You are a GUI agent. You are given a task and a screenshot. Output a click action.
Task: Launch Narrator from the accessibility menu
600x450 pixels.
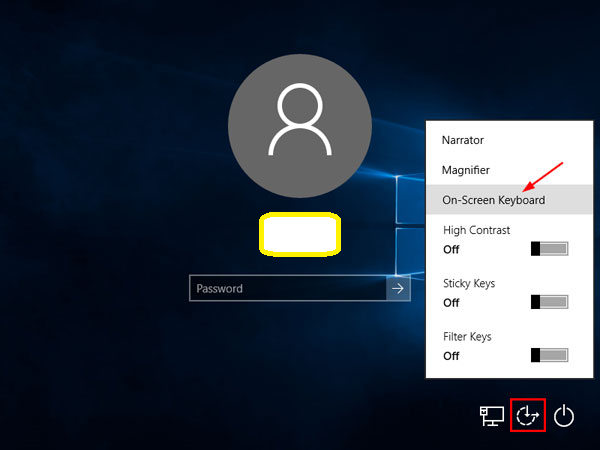click(509, 140)
